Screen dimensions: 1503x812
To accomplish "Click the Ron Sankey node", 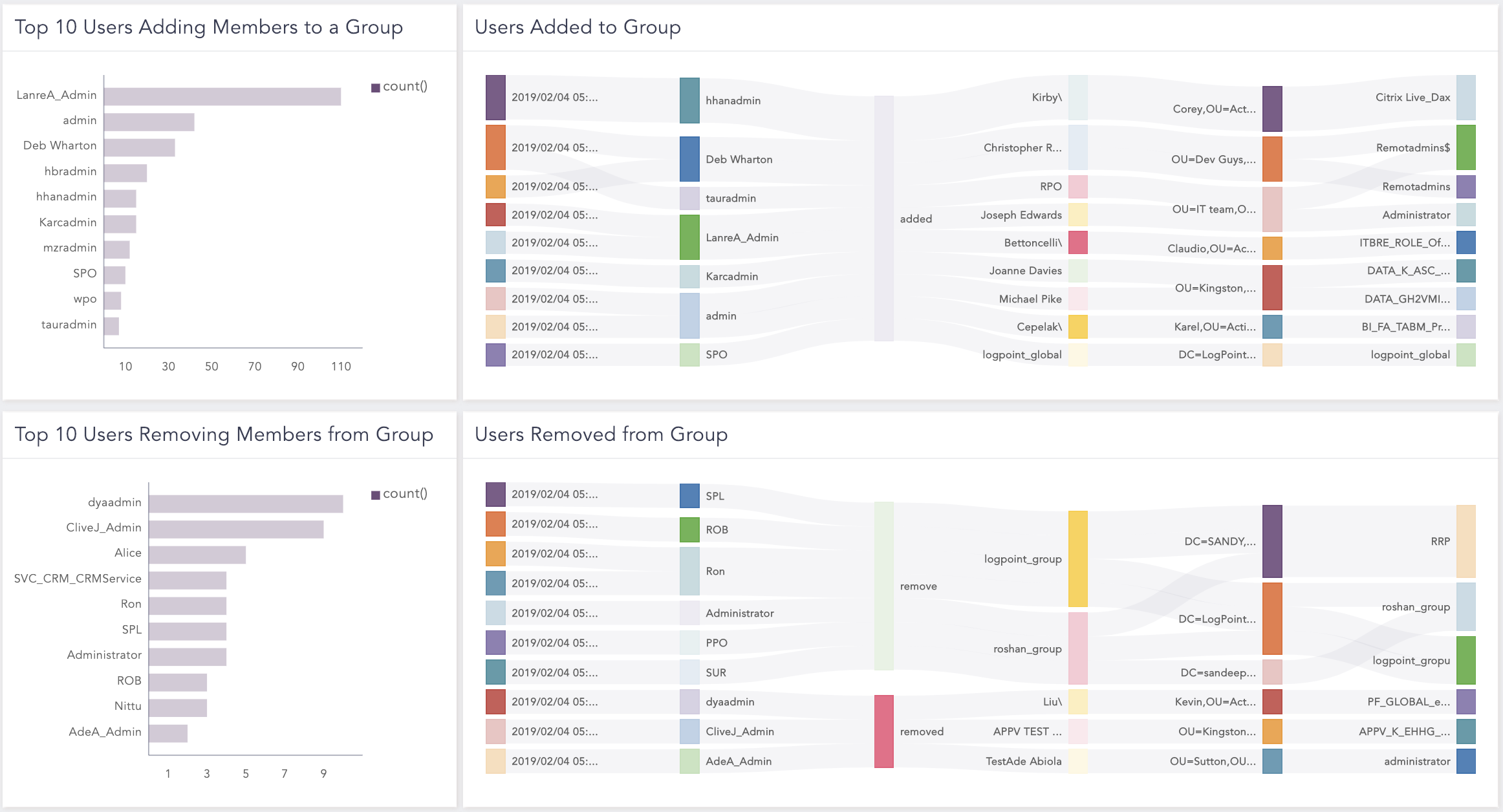I will [x=689, y=572].
